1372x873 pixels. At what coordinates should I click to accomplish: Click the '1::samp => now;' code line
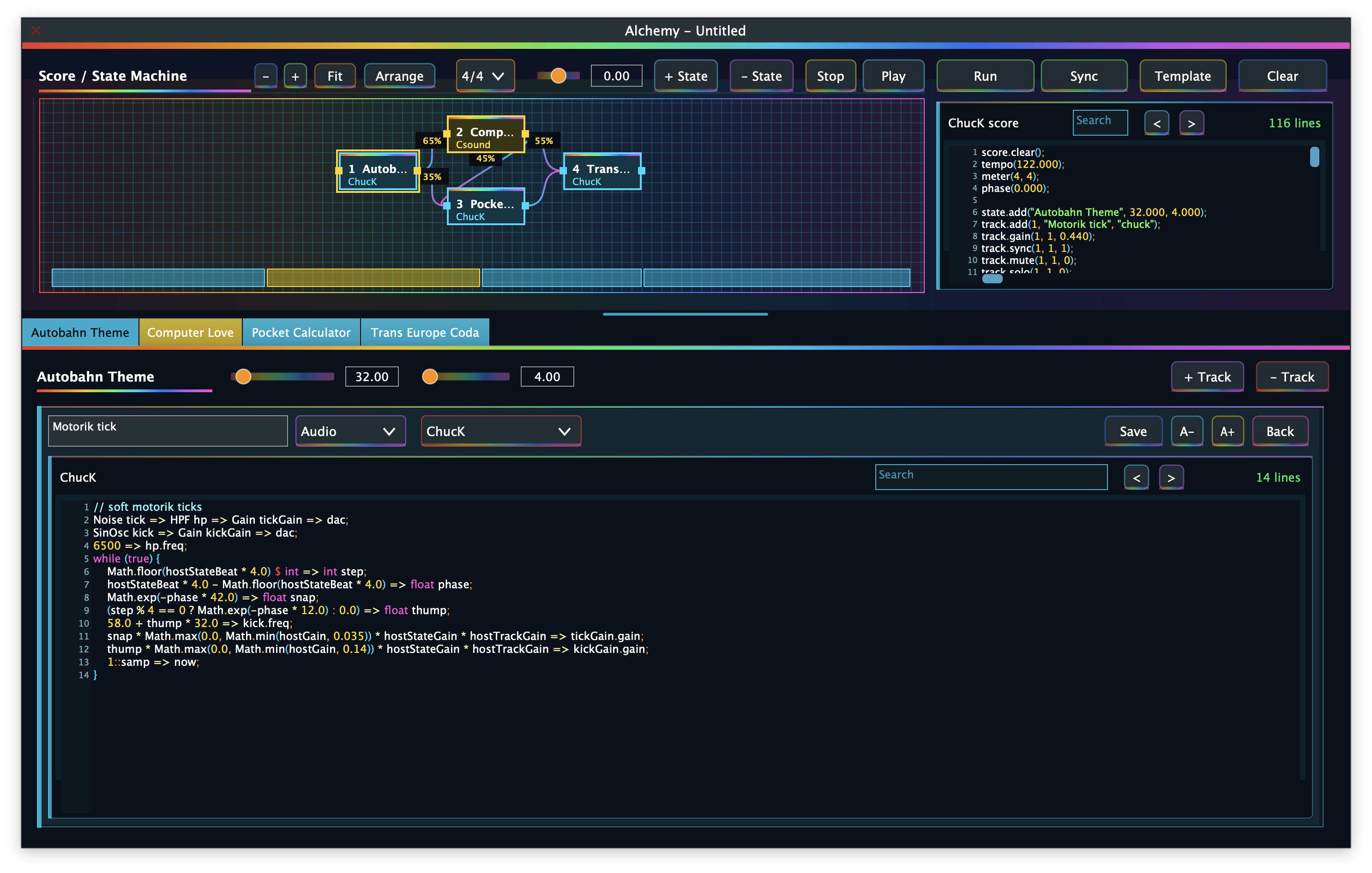coord(153,662)
